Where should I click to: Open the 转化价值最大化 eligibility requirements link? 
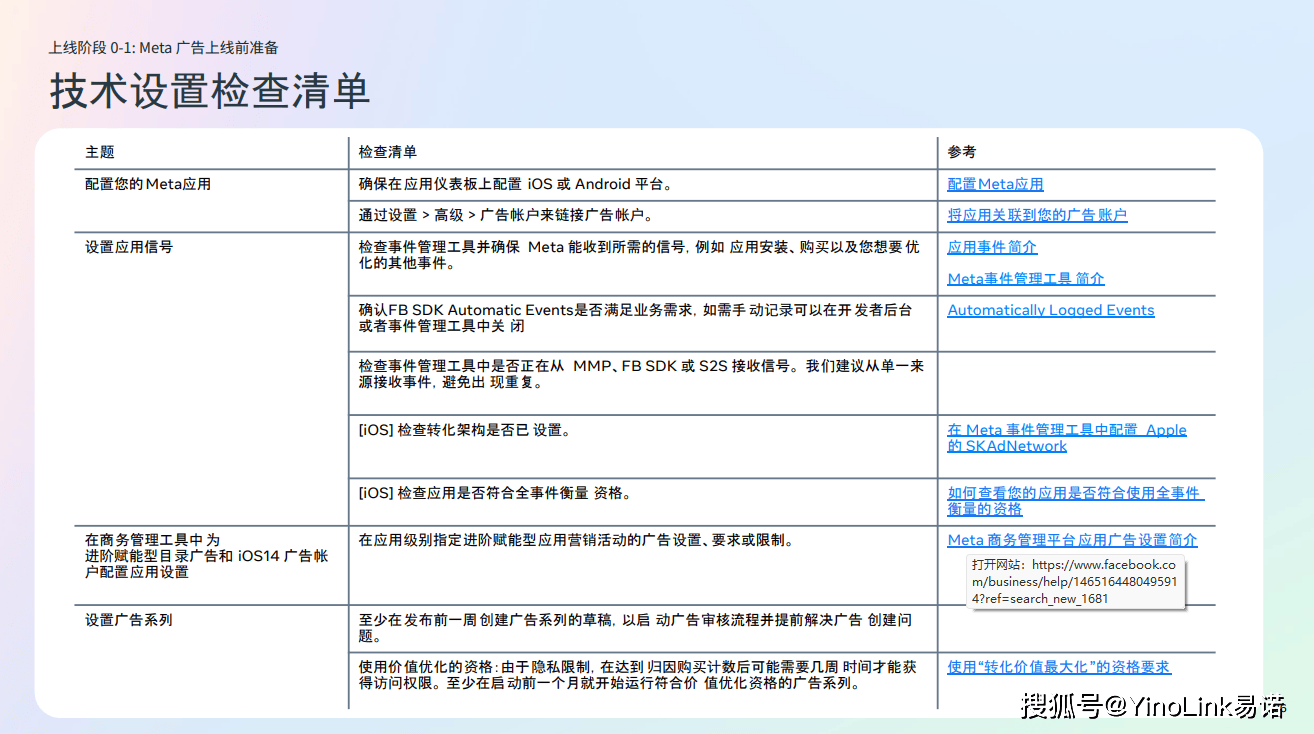pyautogui.click(x=1059, y=667)
